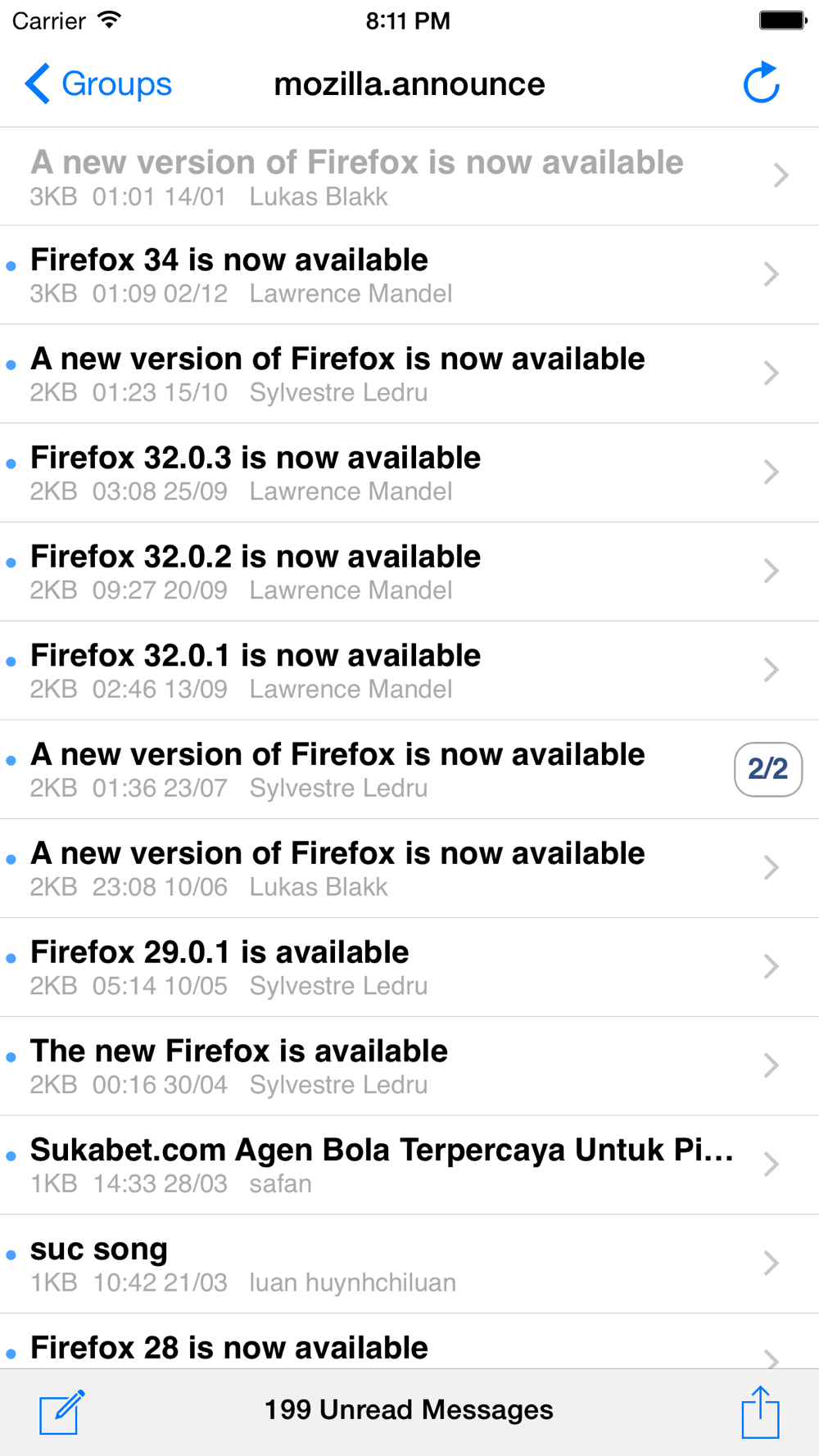Tap unread dot next to Firefox 34
Image resolution: width=819 pixels, height=1456 pixels.
coord(11,265)
